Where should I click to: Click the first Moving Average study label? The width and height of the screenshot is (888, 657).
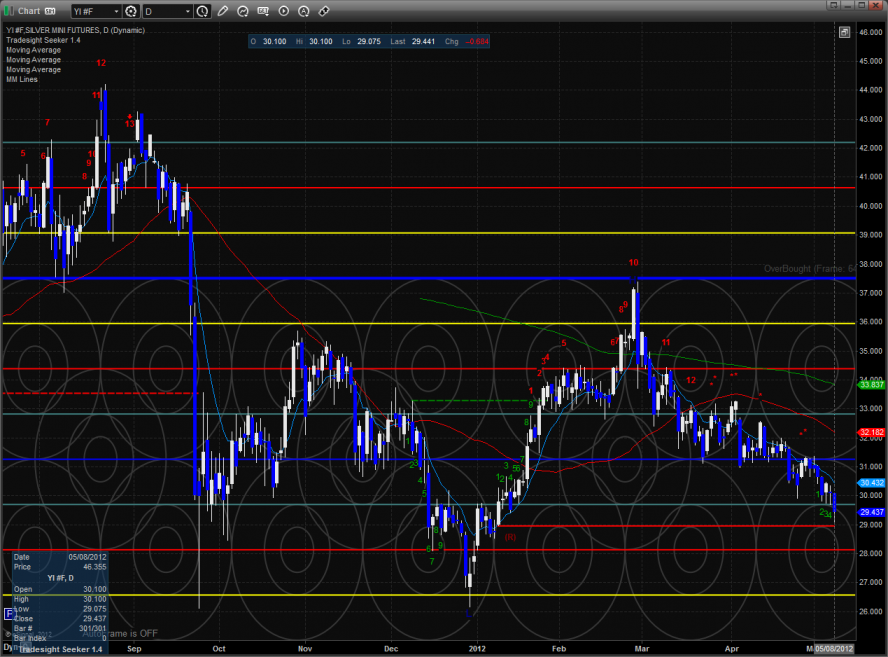pyautogui.click(x=33, y=51)
